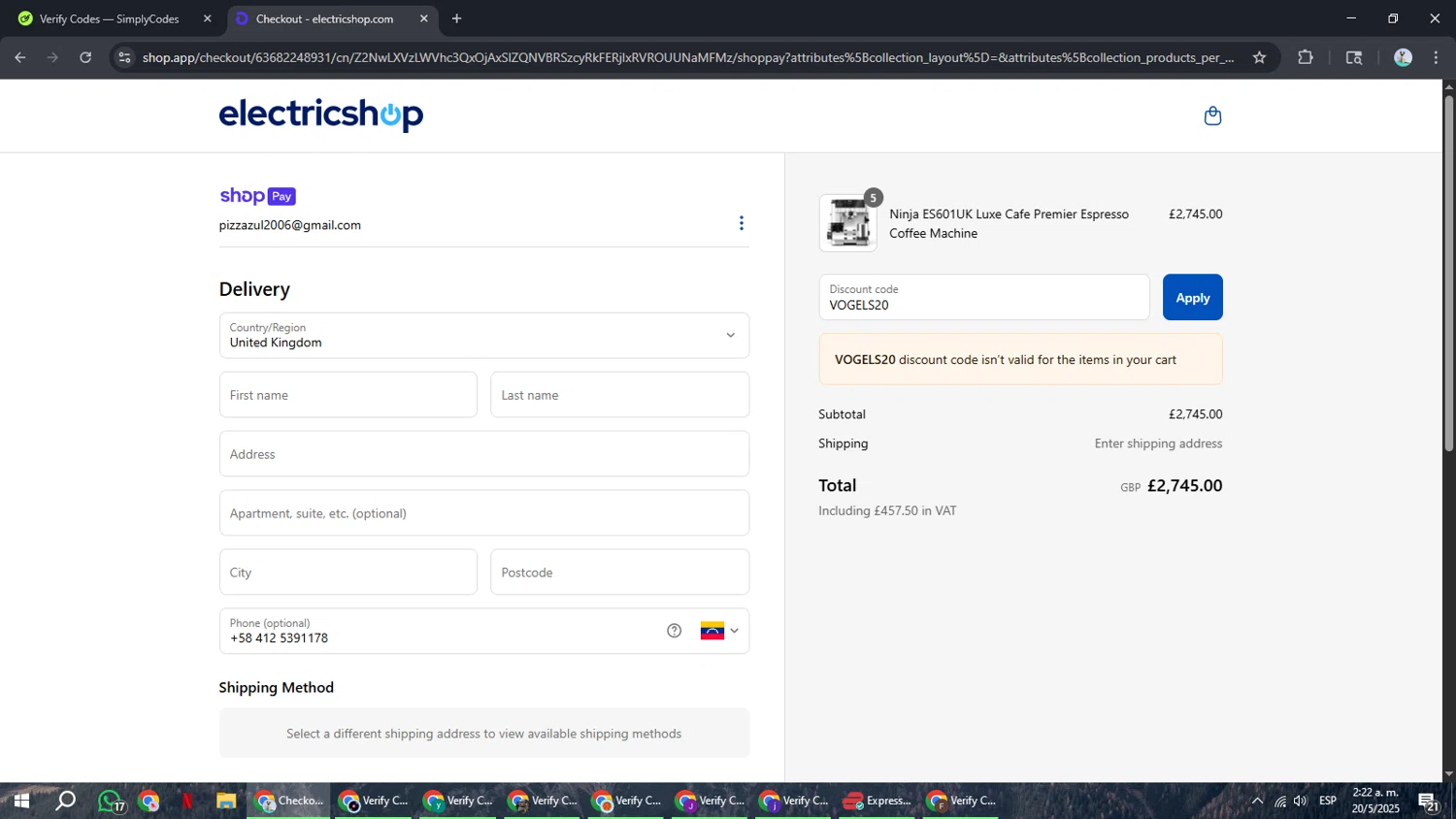Reload the checkout page
1456x819 pixels.
point(85,57)
